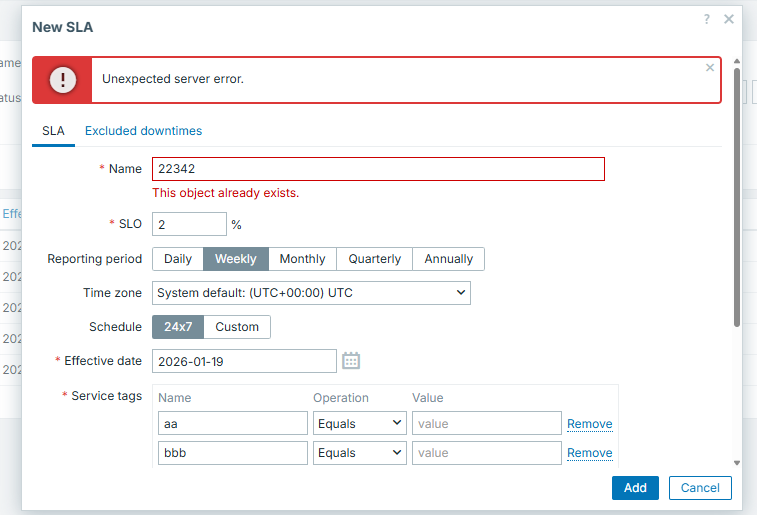Click the Add button

pyautogui.click(x=635, y=487)
